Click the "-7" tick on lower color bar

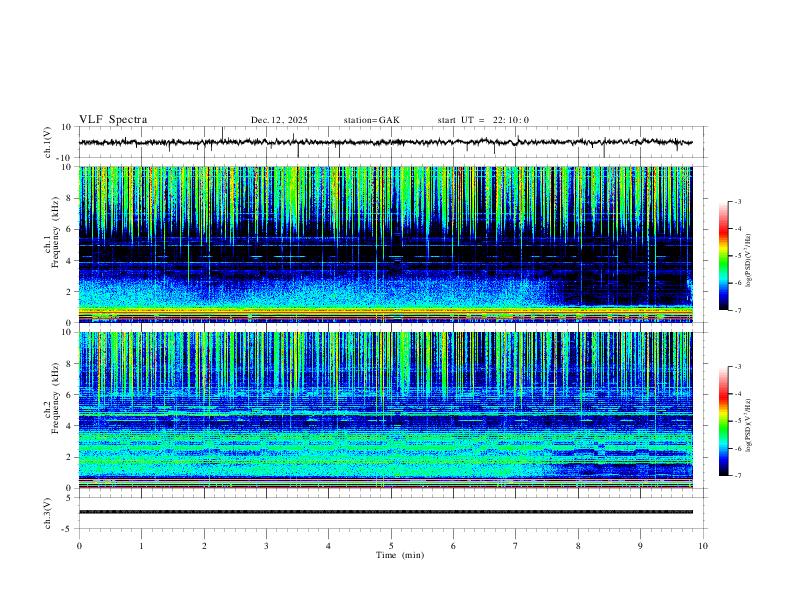738,476
